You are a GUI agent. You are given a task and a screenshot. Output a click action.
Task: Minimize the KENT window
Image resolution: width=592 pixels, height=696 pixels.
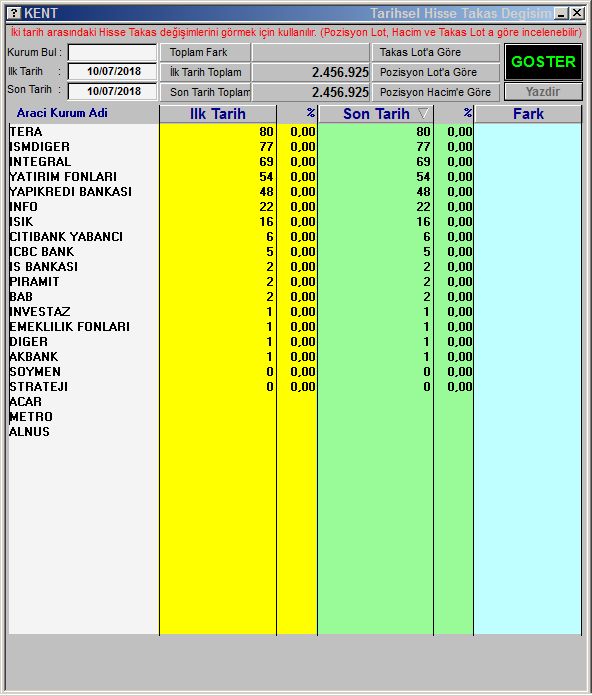(x=561, y=13)
